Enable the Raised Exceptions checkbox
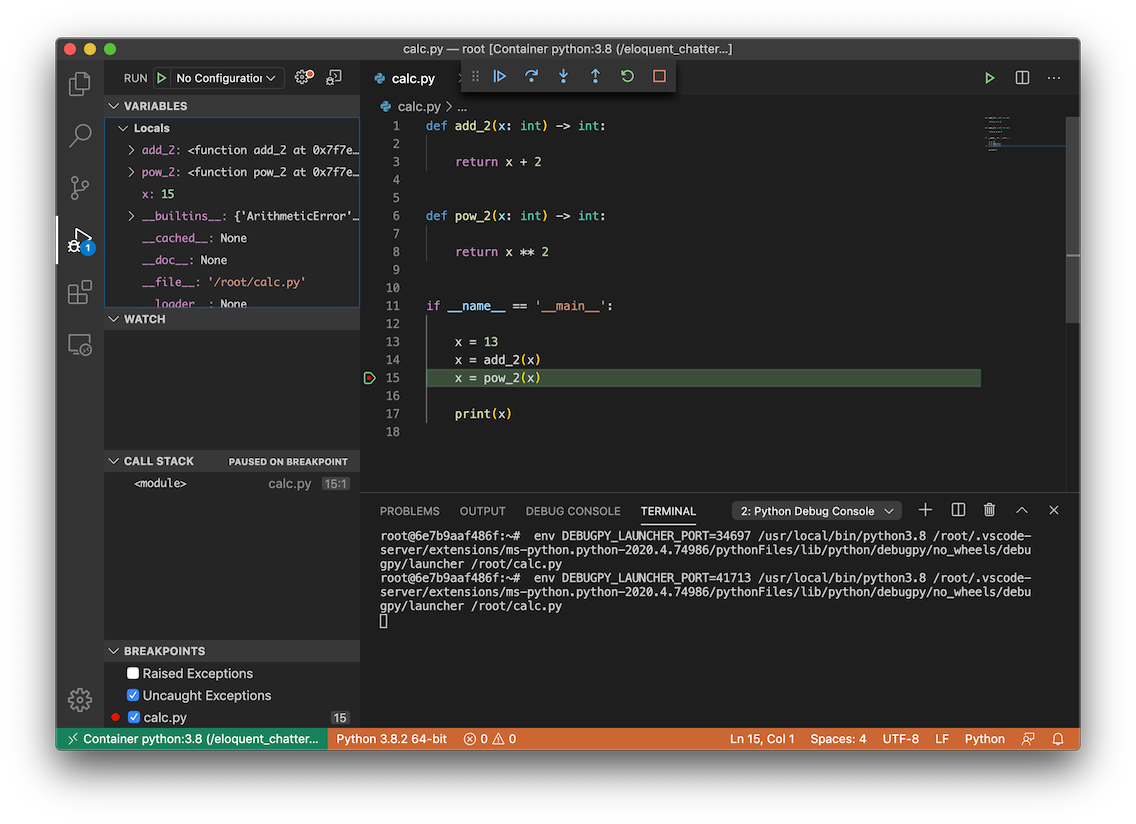The width and height of the screenshot is (1136, 824). [x=133, y=673]
